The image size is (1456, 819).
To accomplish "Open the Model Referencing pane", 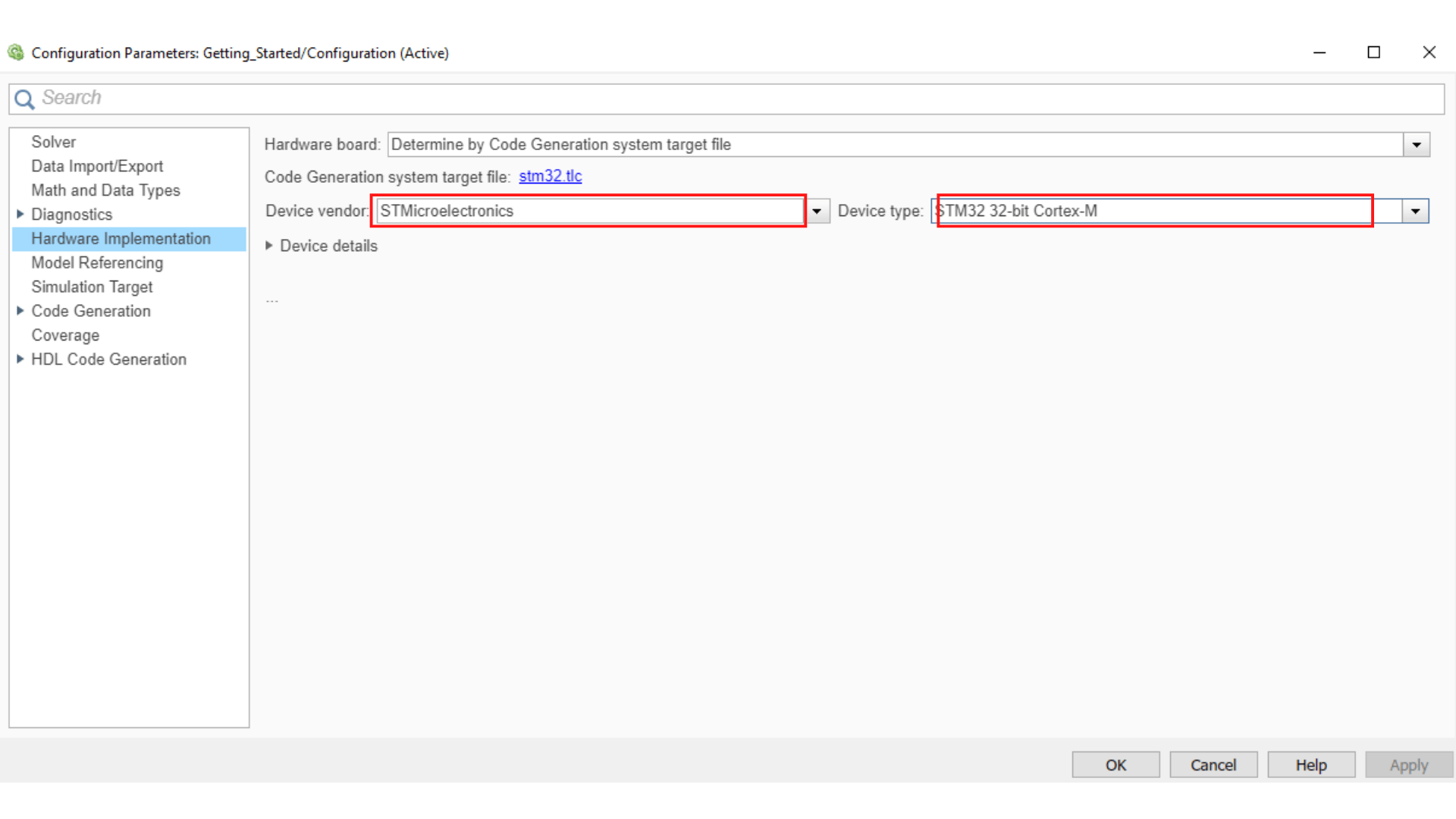I will [97, 262].
